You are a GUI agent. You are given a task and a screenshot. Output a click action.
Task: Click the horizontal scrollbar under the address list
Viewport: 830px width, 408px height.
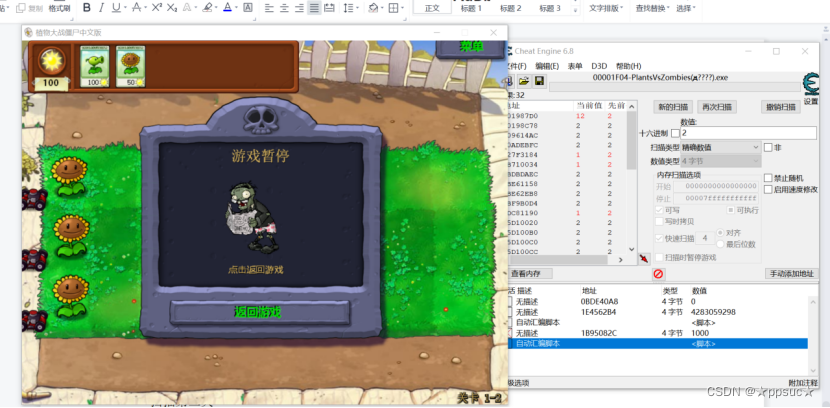tap(568, 260)
